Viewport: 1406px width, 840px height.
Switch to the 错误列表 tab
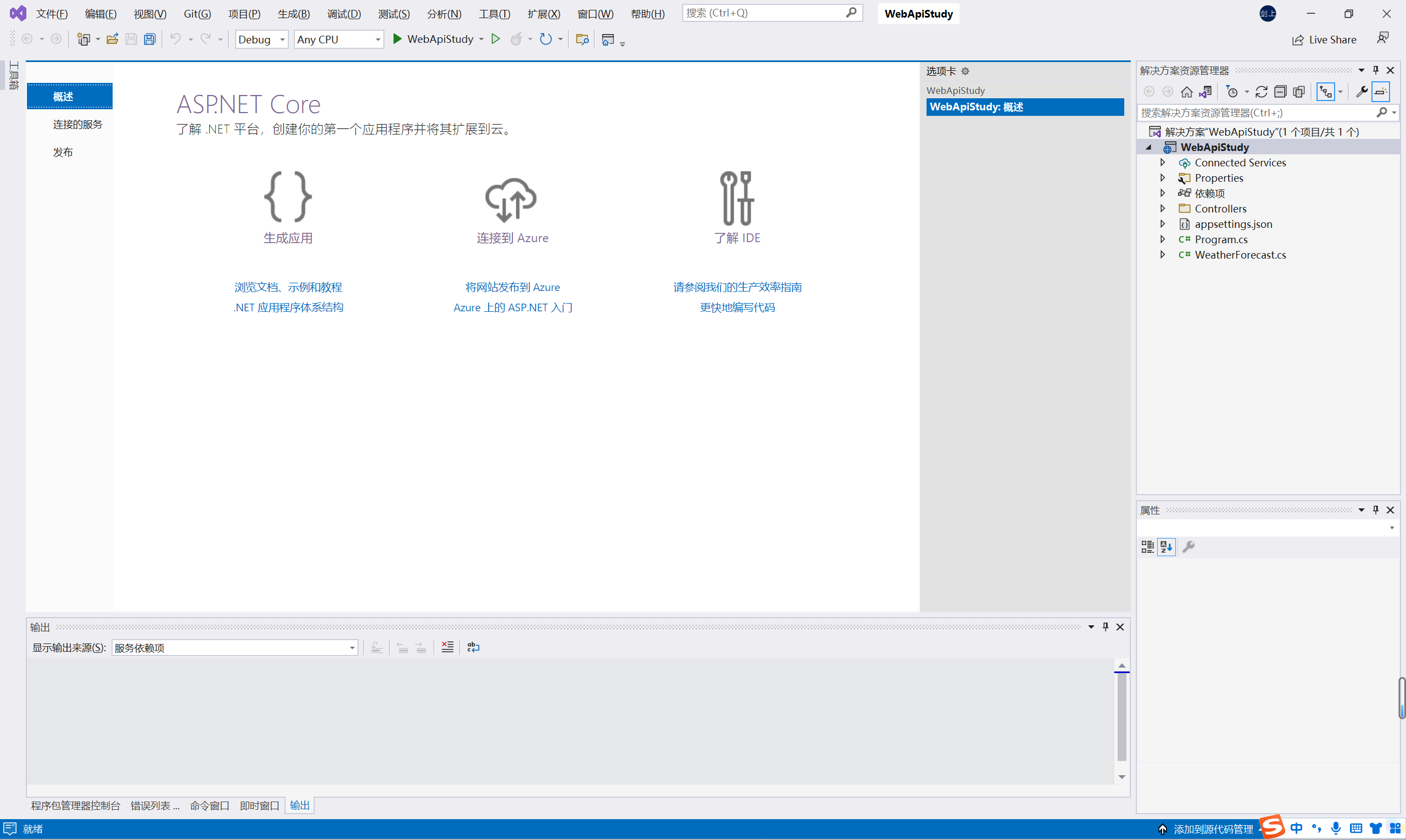click(154, 805)
